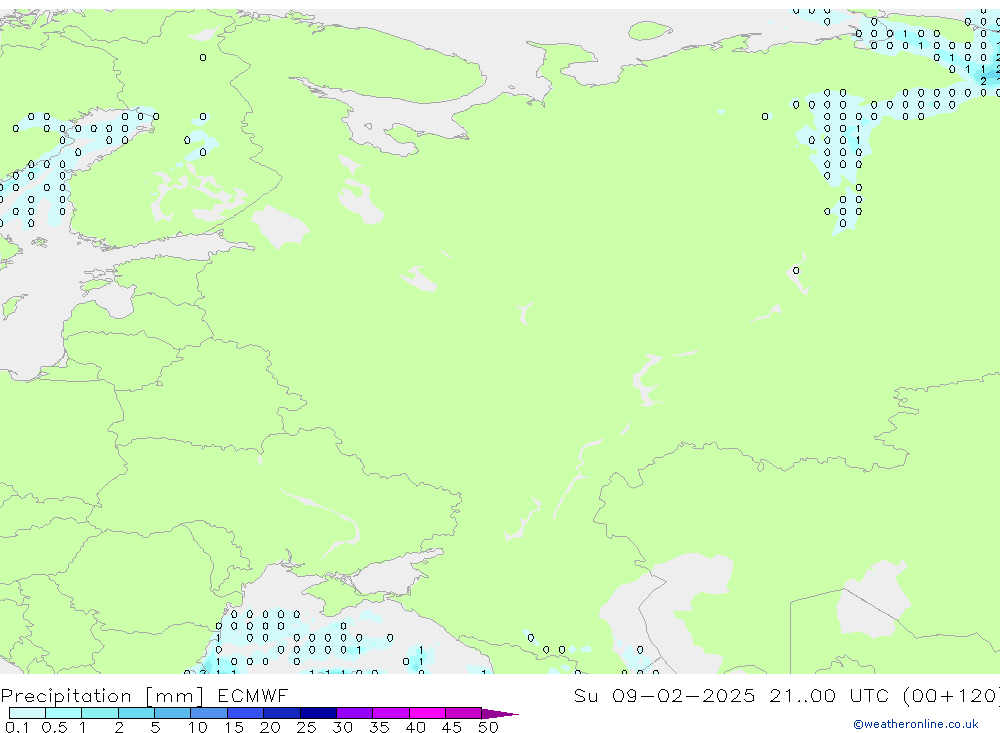
Task: Click the 20–25 mm legend swatch
Action: point(282,713)
